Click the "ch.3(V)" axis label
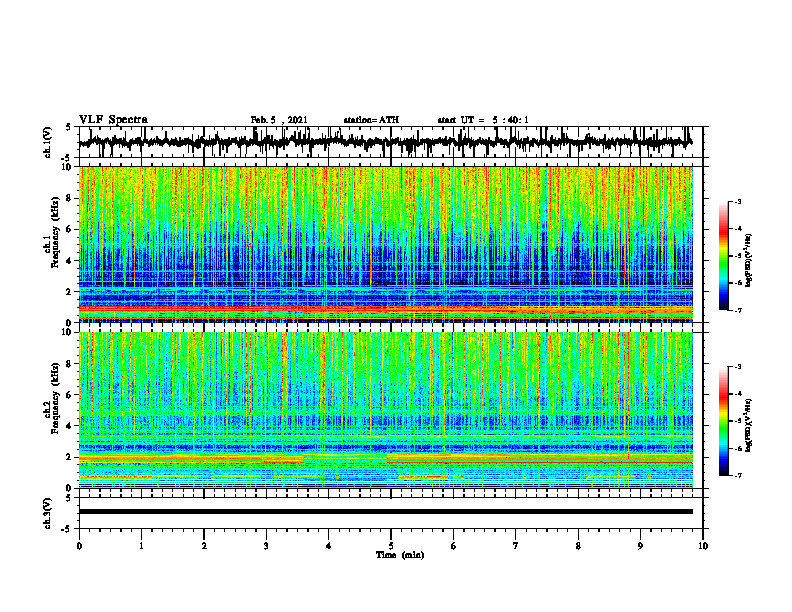The width and height of the screenshot is (792, 612). (x=47, y=513)
